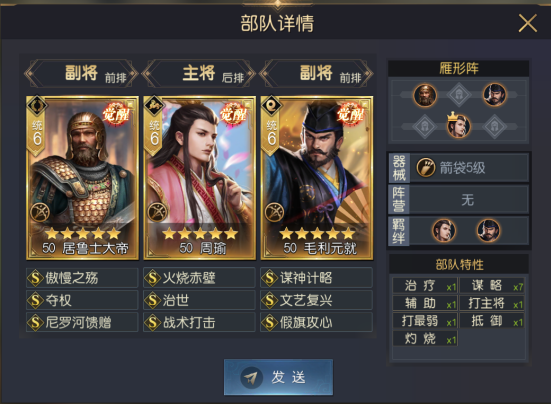The image size is (551, 404).
Task: Open the 居鲁士大帝 general card
Action: 83,178
